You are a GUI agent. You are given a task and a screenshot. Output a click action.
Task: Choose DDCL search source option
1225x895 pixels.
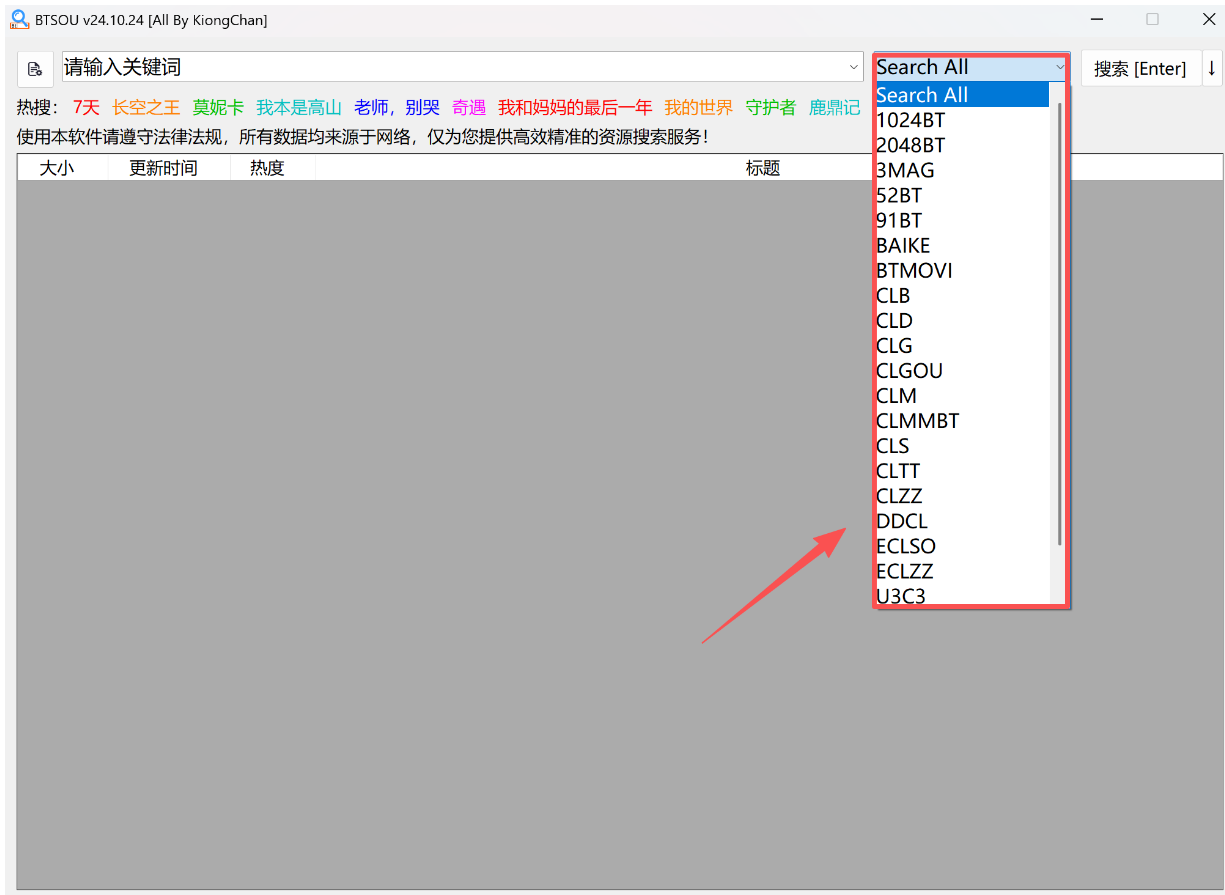tap(902, 521)
